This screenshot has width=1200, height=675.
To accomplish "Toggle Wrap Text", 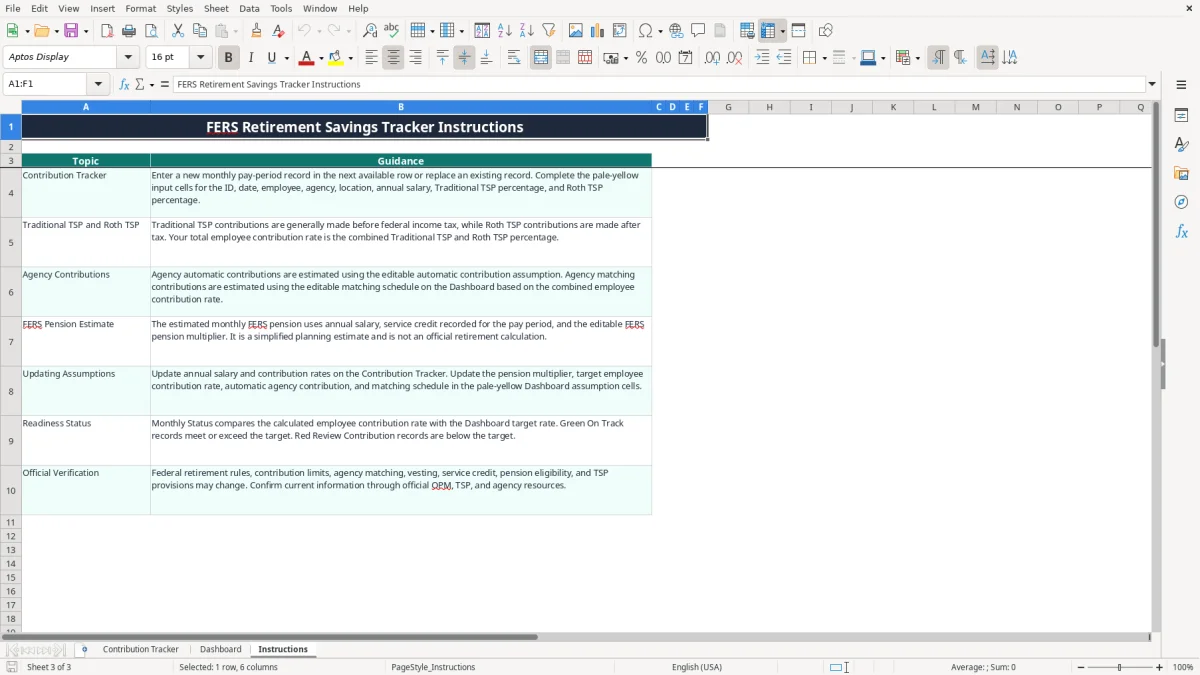I will tap(514, 58).
